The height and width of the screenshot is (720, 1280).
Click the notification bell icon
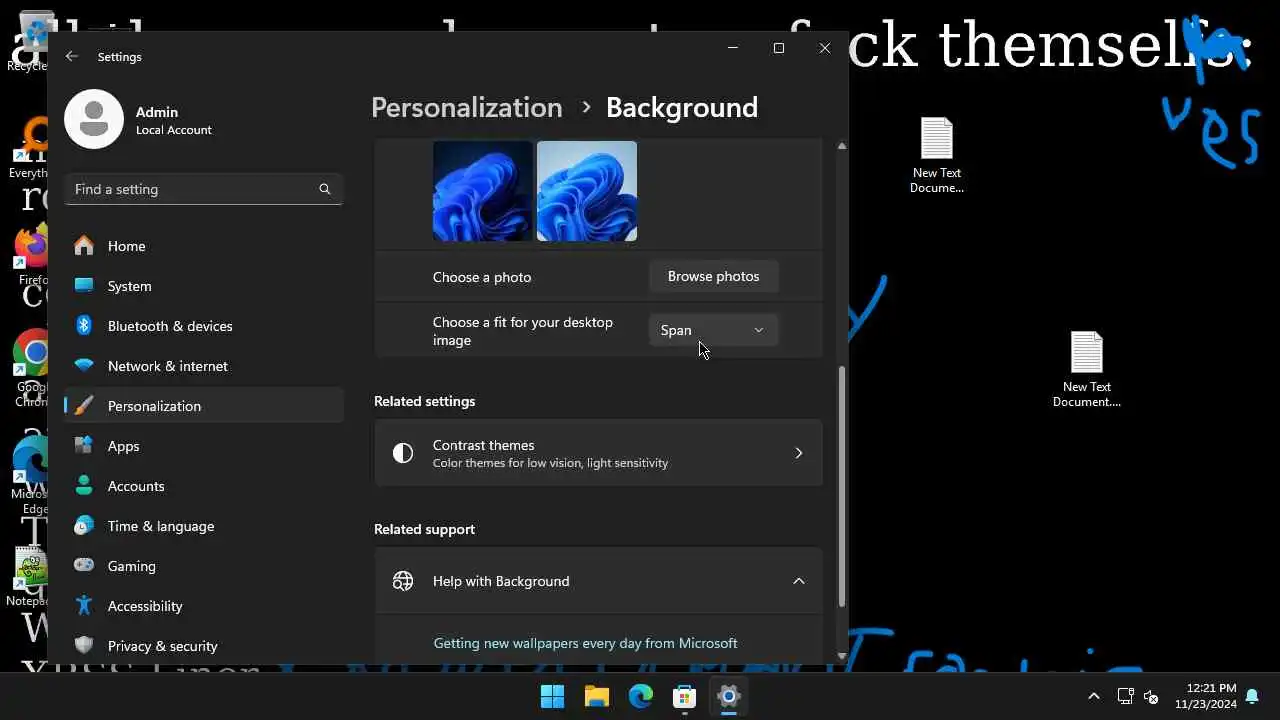click(x=1252, y=696)
